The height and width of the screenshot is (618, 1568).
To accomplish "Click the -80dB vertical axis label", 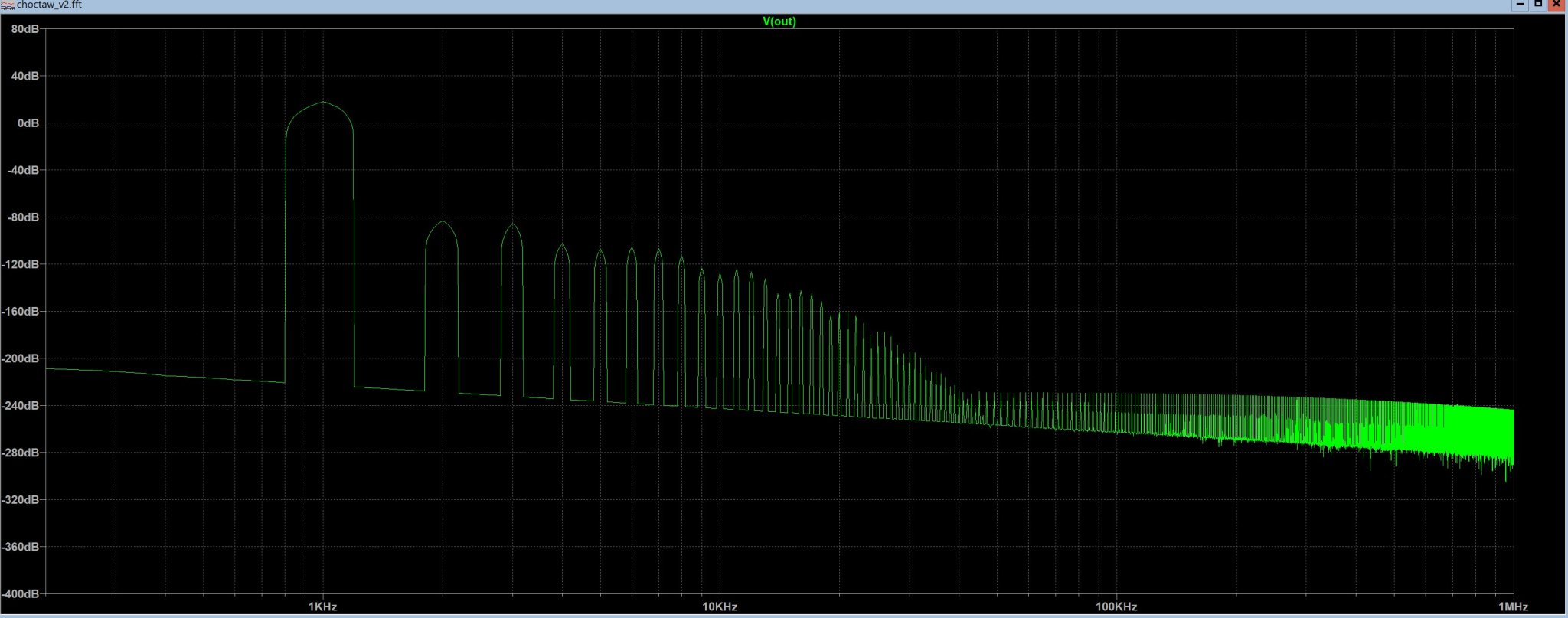I will pos(23,217).
